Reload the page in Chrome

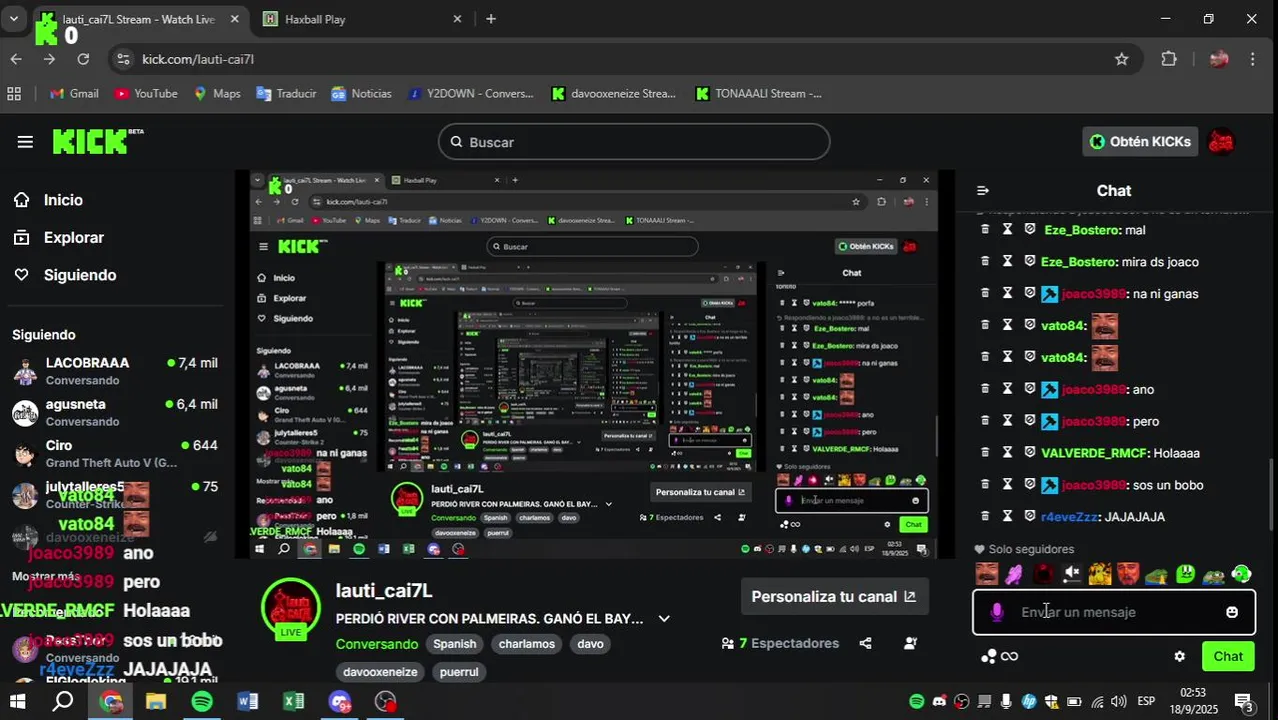tap(83, 59)
